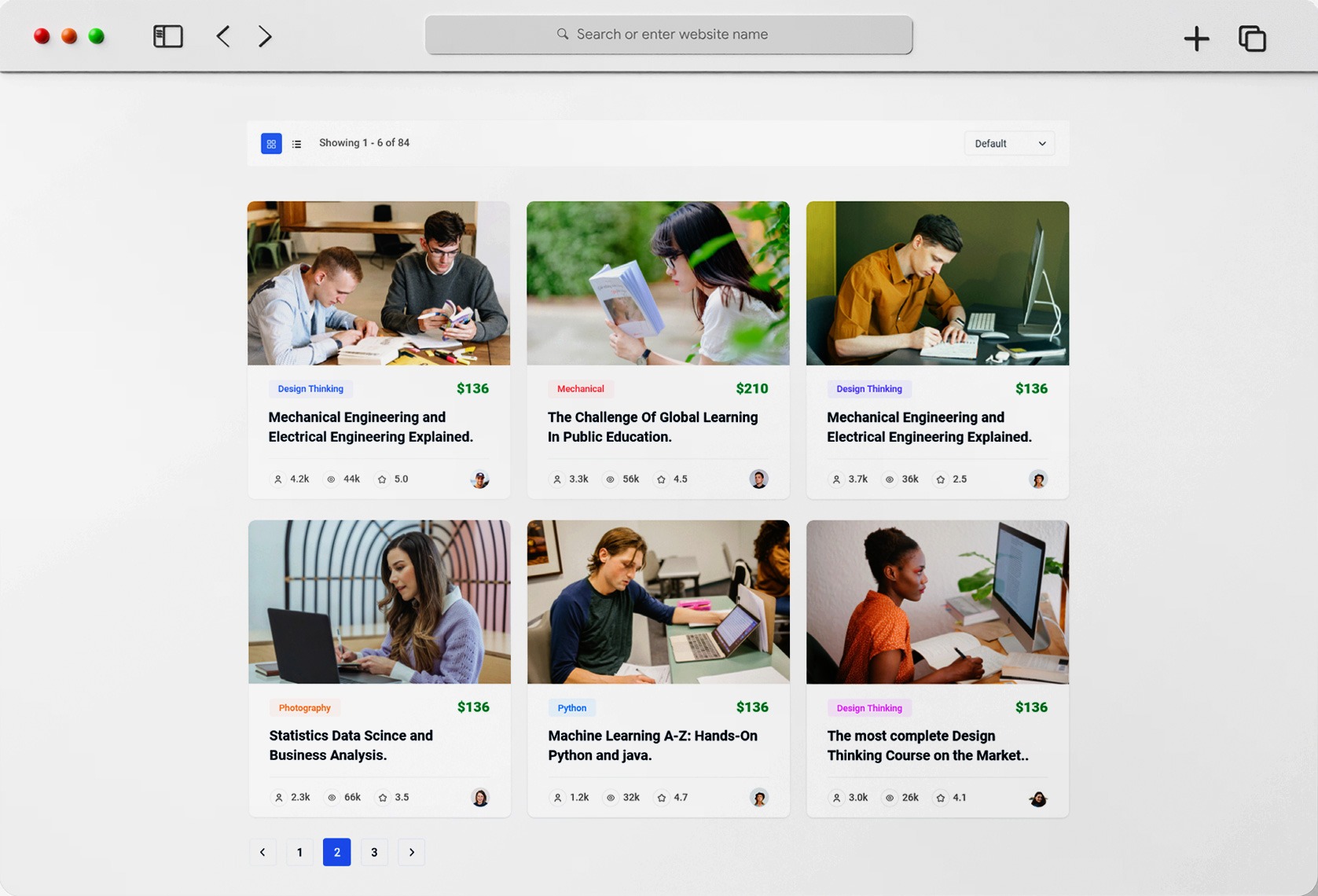
Task: Open Mechanical Engineering title on 3.7k students card
Action: pos(929,427)
